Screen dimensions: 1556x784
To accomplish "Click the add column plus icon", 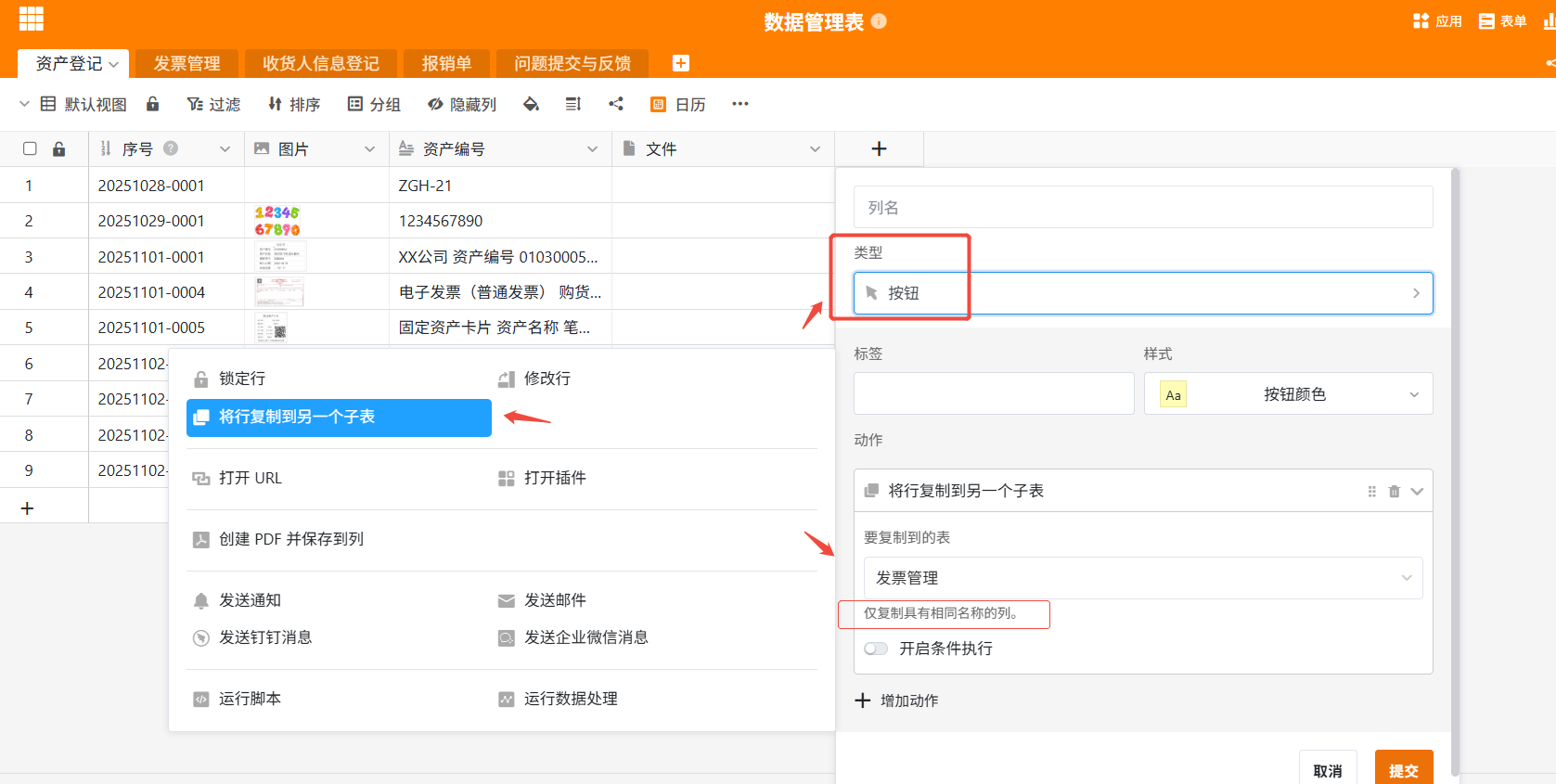I will (879, 149).
